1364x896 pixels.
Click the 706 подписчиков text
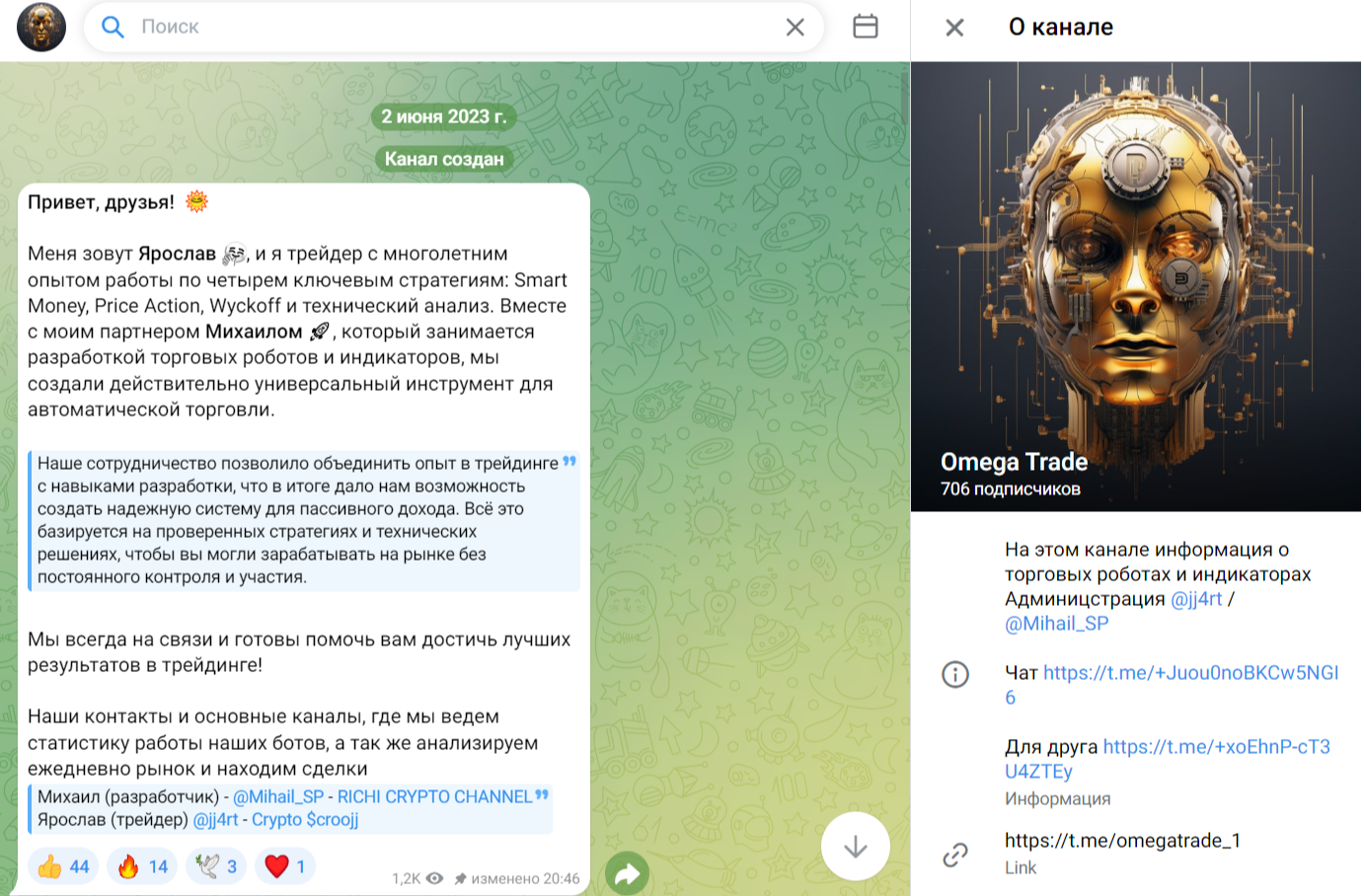pos(1011,488)
